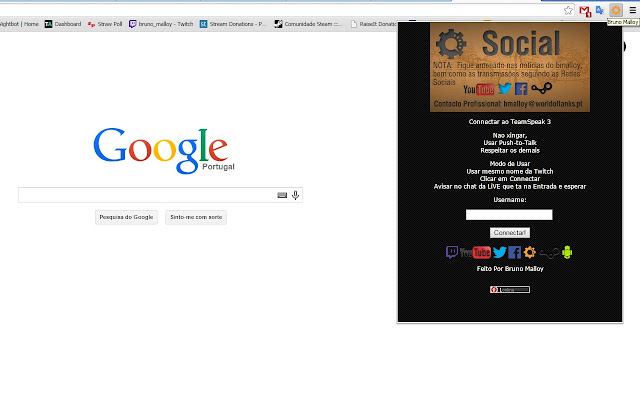Viewport: 640px width, 400px height.
Task: Focus the Username input field
Action: (509, 215)
